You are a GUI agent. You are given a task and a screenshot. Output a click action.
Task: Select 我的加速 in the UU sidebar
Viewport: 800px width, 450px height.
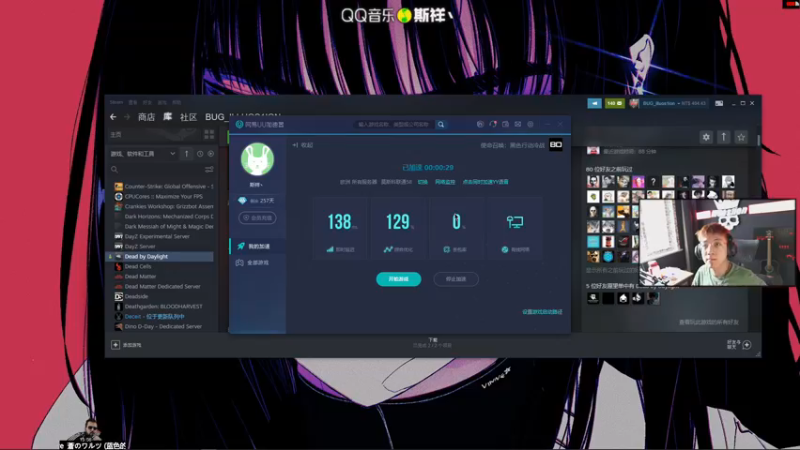click(258, 246)
